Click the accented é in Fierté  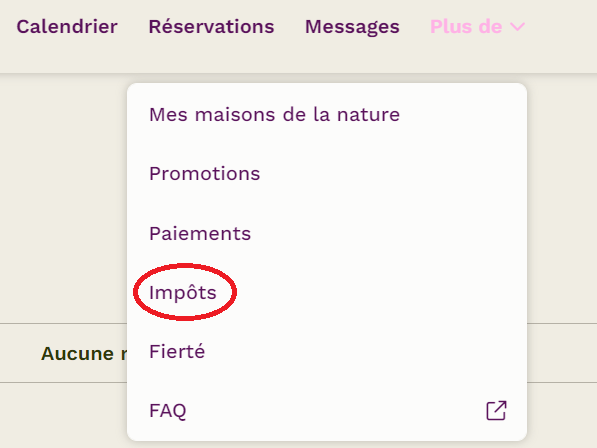pos(199,351)
